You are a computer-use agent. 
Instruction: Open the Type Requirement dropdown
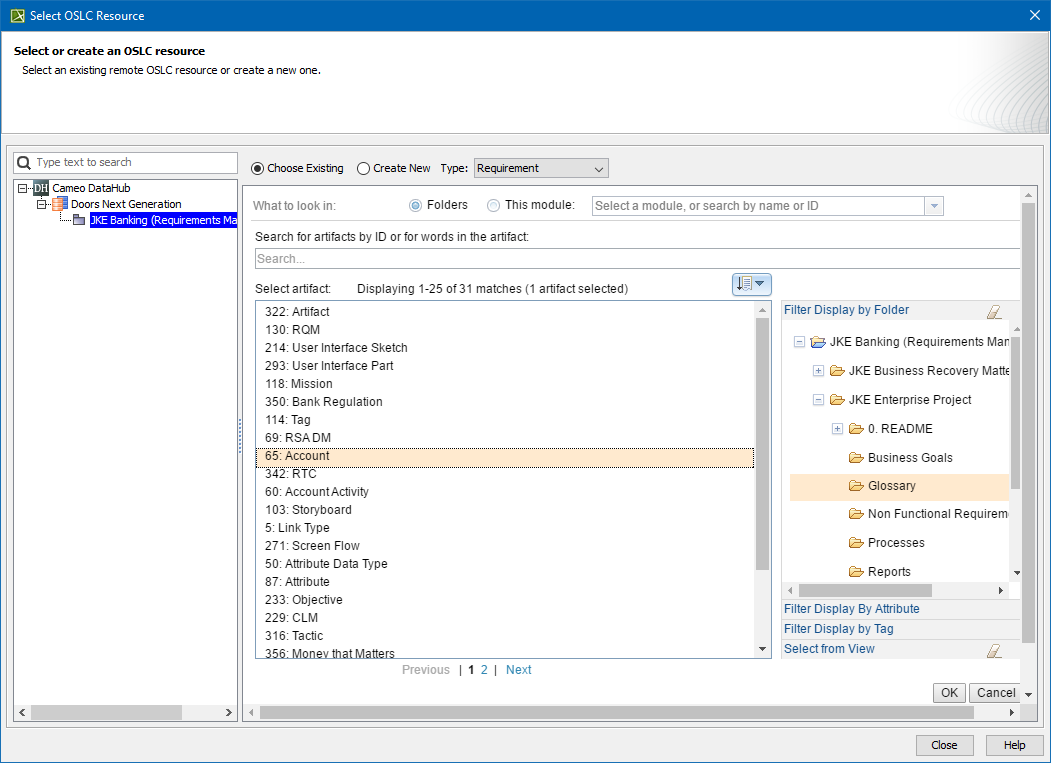pyautogui.click(x=541, y=169)
